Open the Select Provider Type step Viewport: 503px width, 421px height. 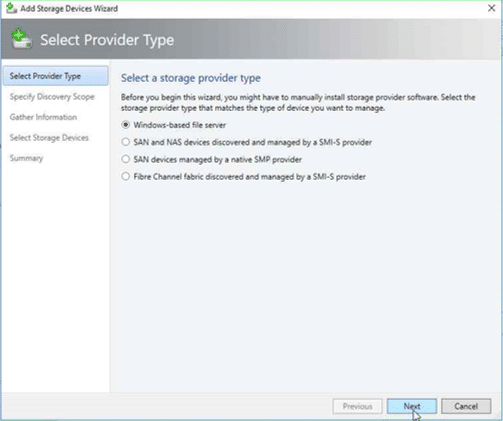[55, 76]
